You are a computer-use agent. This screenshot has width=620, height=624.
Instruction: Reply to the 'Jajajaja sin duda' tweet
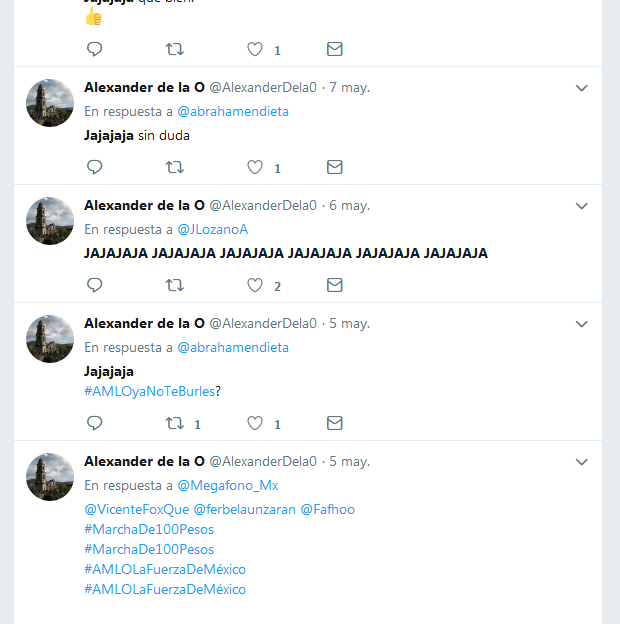pos(95,167)
